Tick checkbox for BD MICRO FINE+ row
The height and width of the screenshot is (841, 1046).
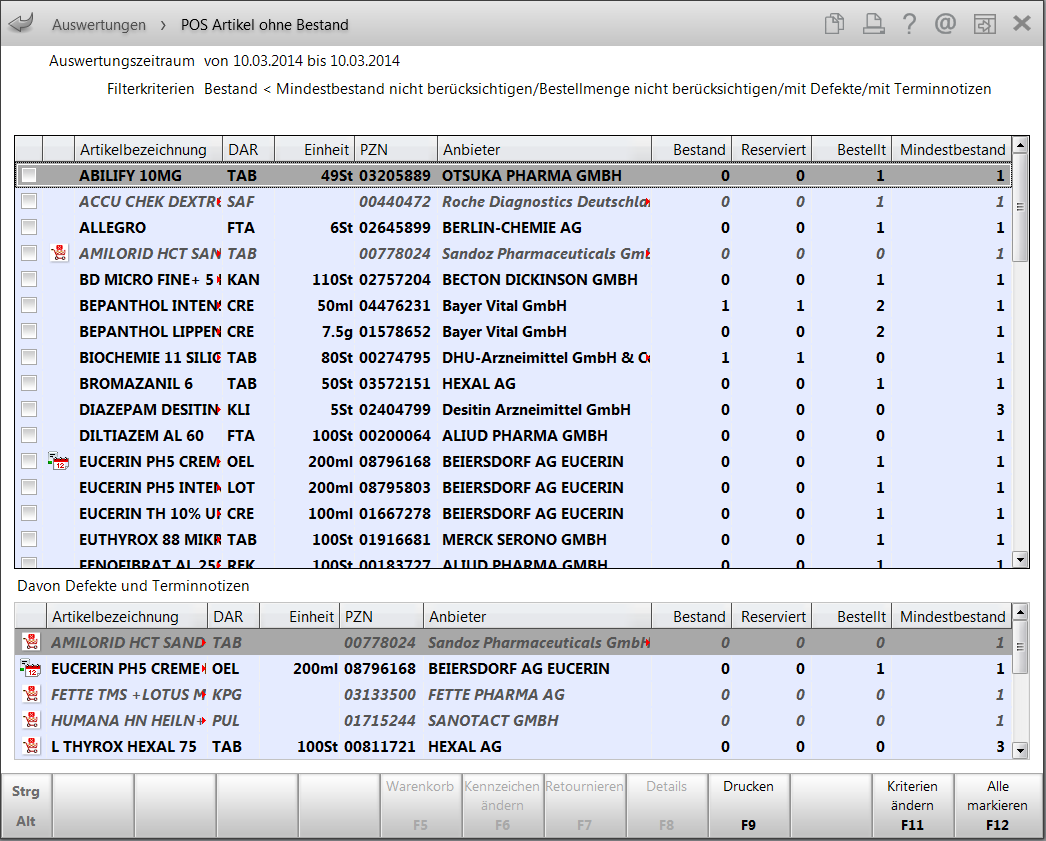click(29, 279)
